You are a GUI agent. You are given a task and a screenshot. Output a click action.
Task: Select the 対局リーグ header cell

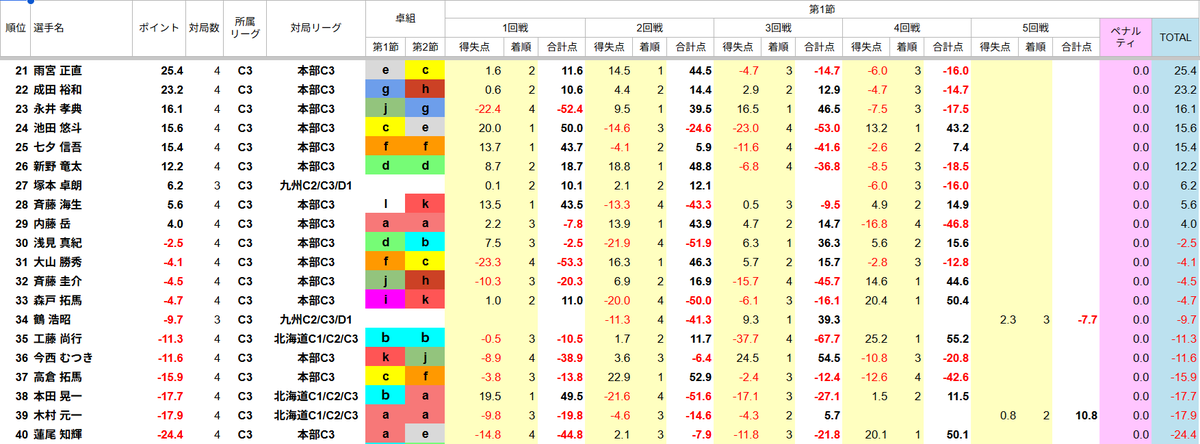(315, 30)
